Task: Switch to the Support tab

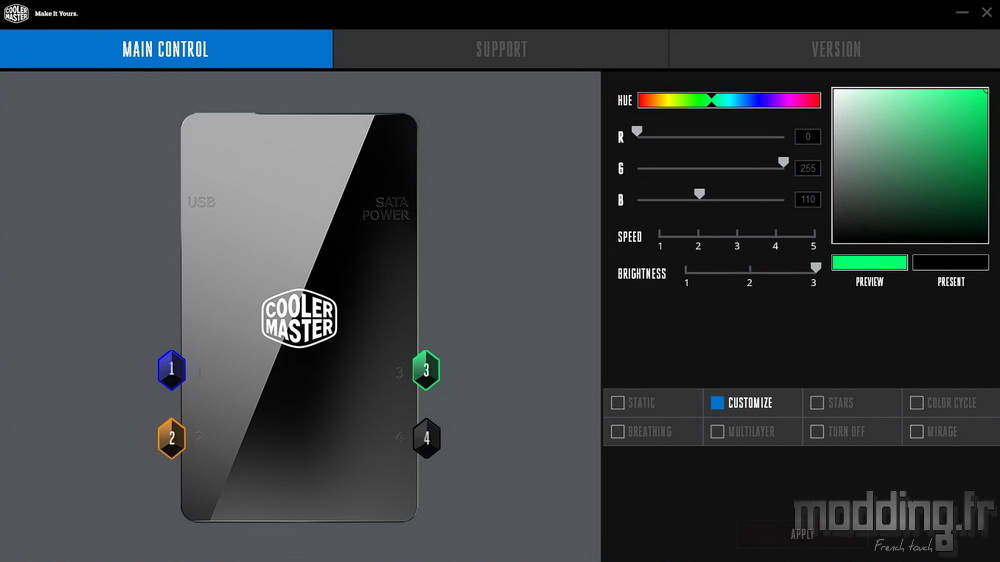Action: tap(501, 49)
